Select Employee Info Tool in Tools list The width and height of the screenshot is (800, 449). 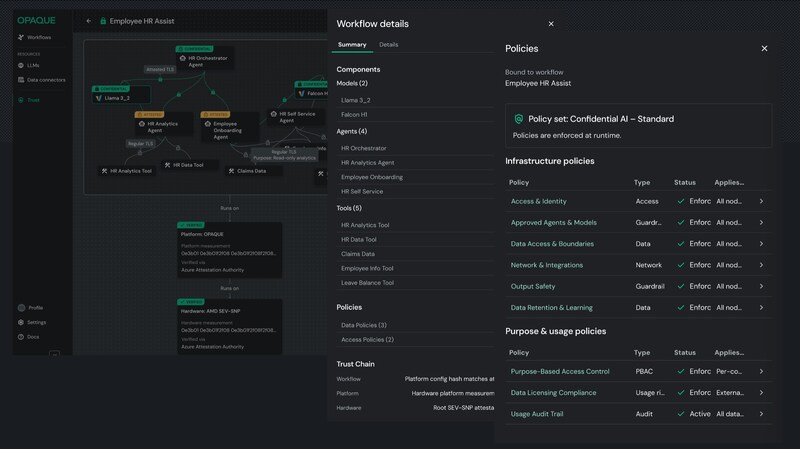click(x=367, y=268)
